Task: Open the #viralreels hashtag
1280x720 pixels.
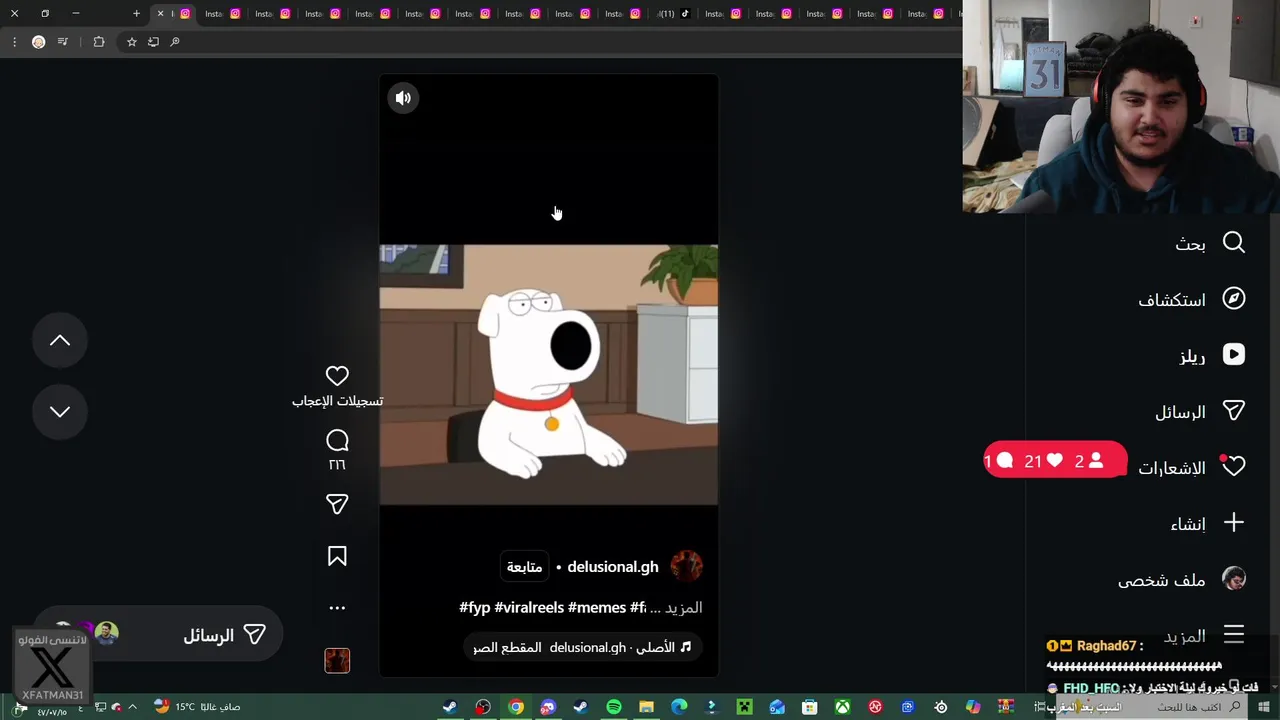Action: [528, 607]
